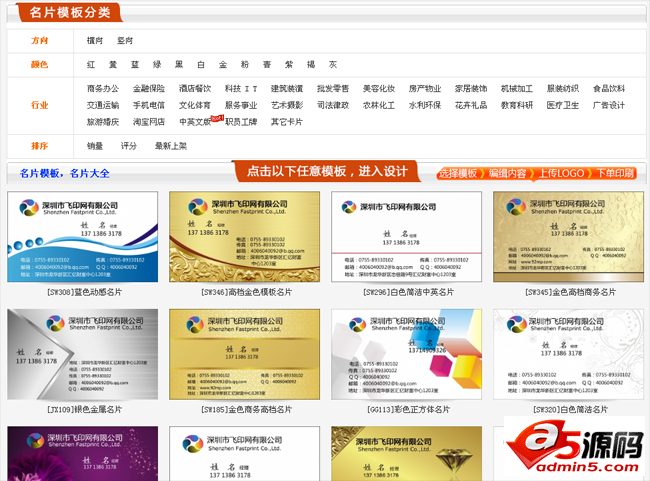
Task: Filter templates by 灰 color
Action: pyautogui.click(x=333, y=65)
